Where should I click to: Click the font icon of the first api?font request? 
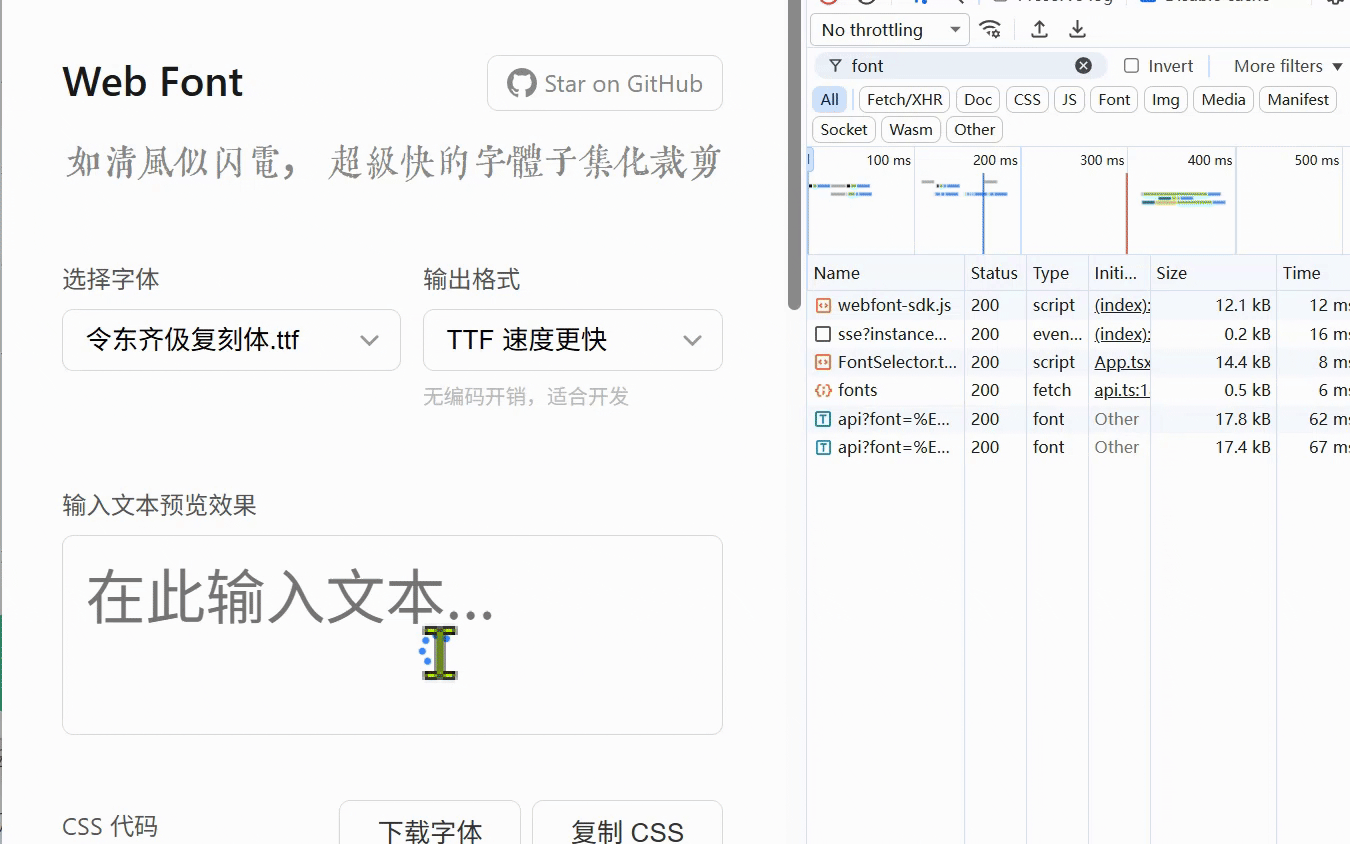tap(823, 419)
